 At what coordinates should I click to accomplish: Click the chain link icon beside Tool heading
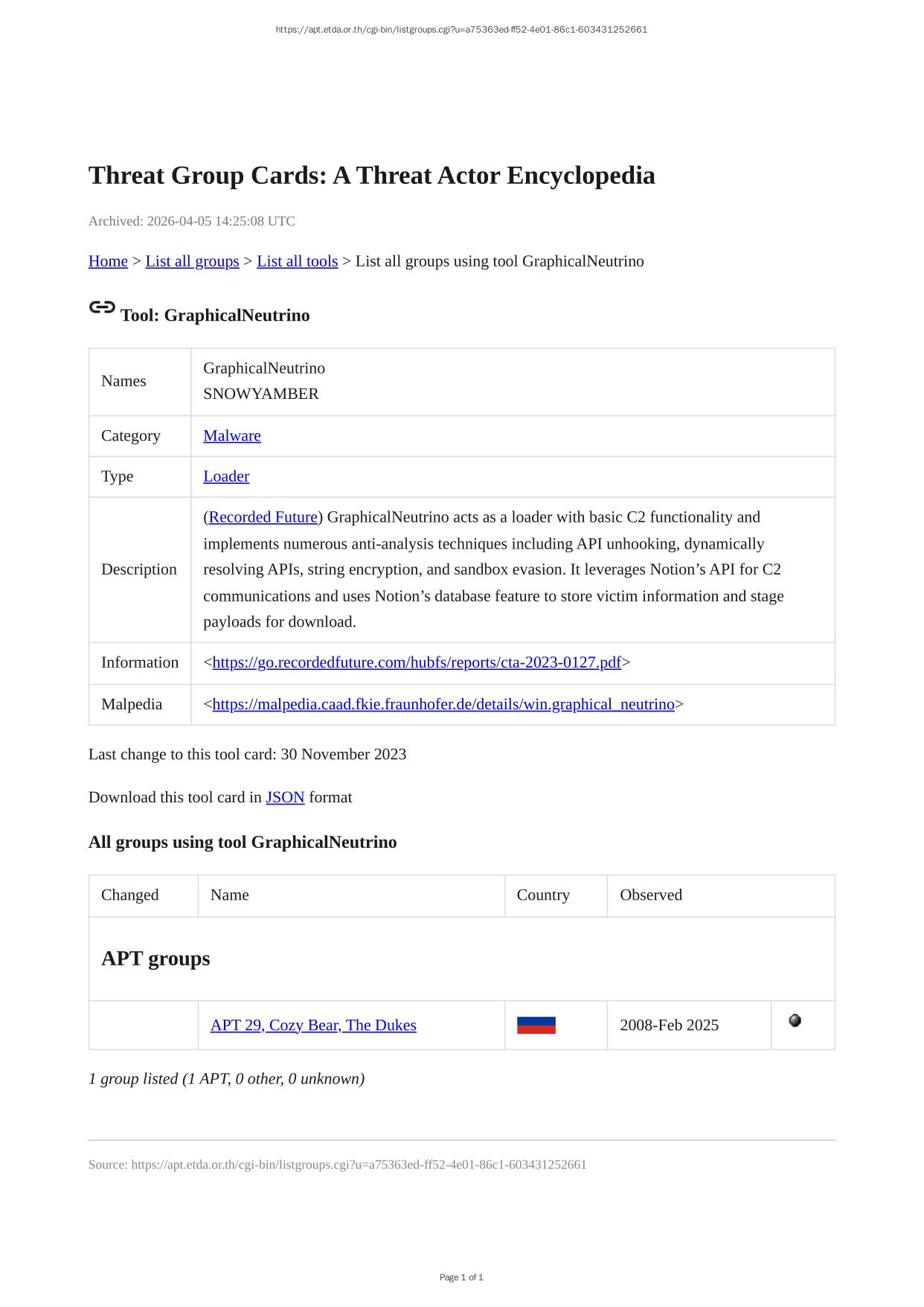pyautogui.click(x=102, y=307)
